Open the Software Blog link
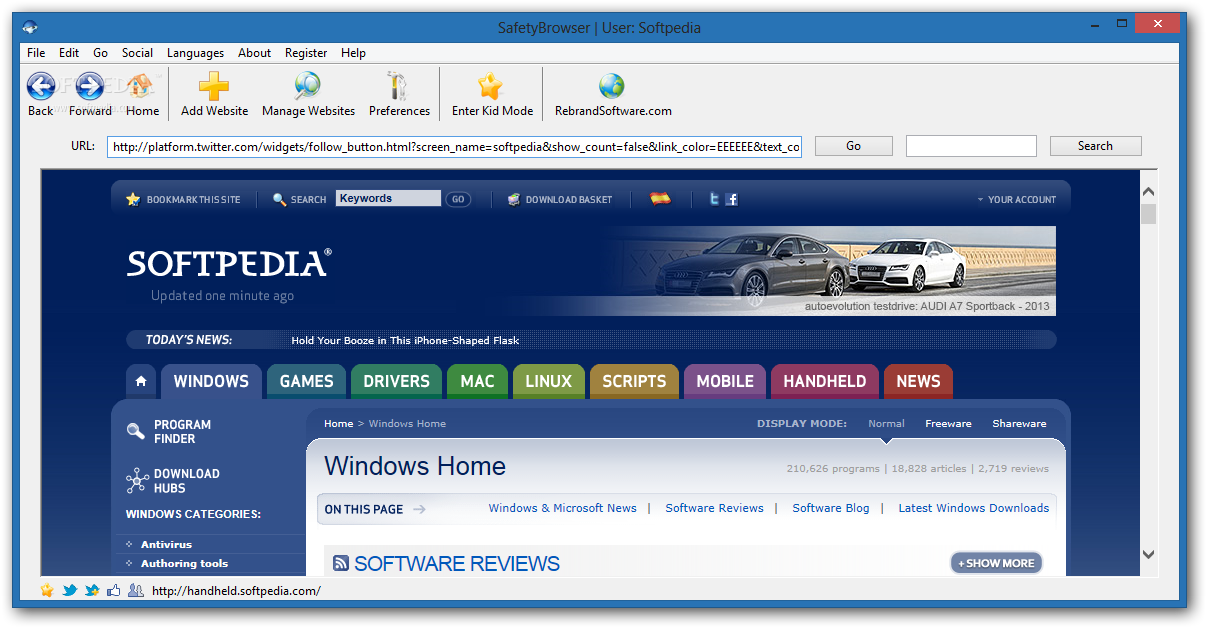 coord(831,508)
